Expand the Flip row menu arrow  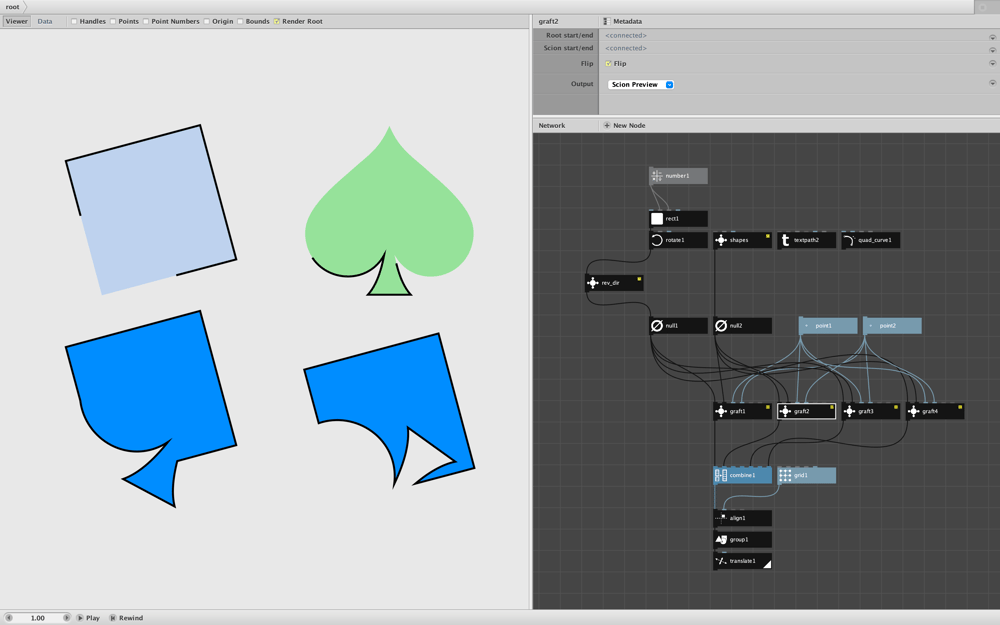pyautogui.click(x=992, y=63)
